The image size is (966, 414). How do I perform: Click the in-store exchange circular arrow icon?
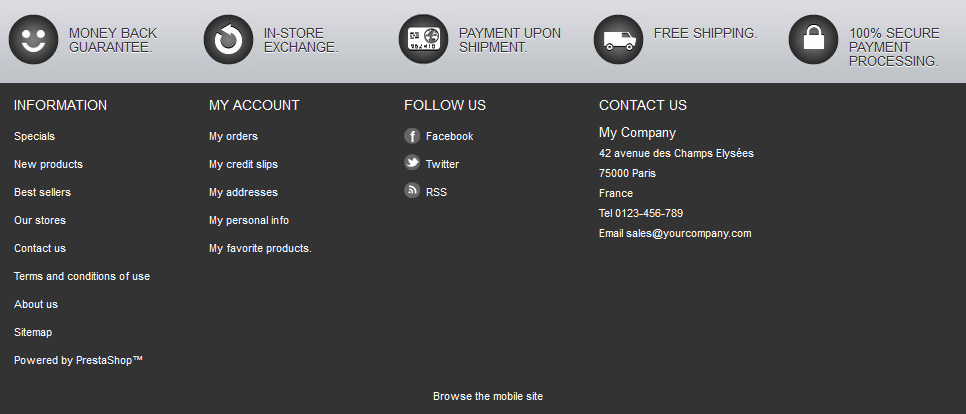click(228, 40)
